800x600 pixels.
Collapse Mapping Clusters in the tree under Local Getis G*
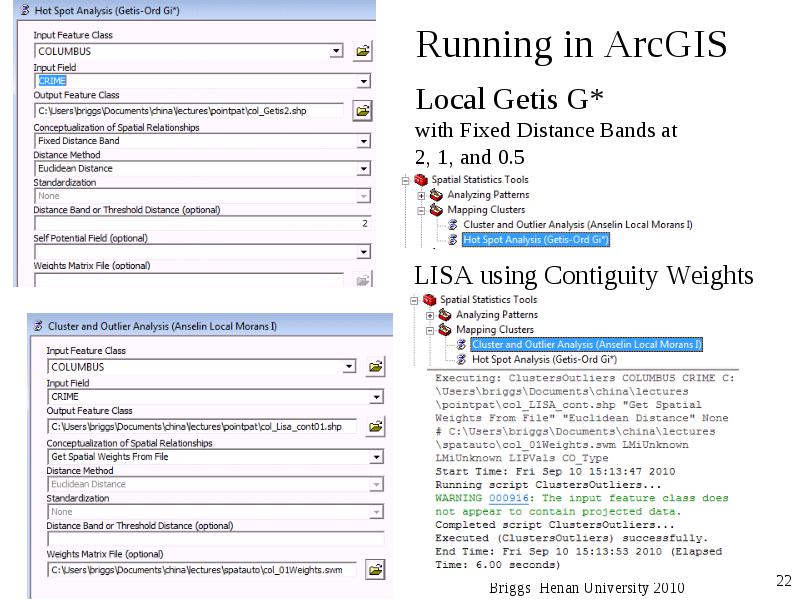[x=421, y=210]
